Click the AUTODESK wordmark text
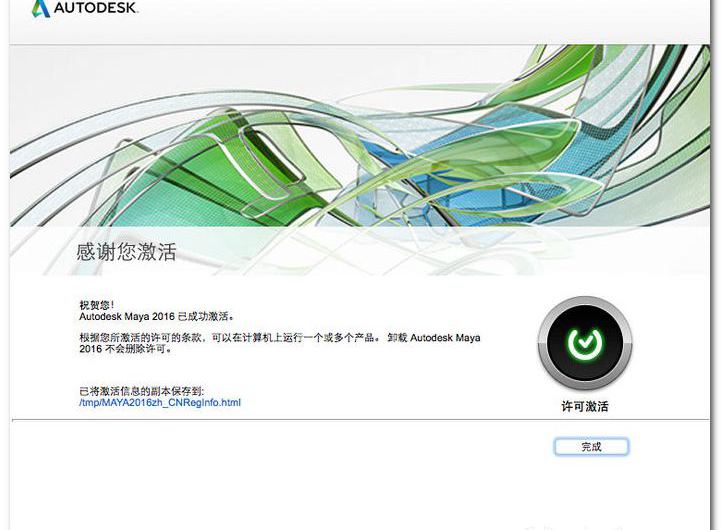 point(96,8)
